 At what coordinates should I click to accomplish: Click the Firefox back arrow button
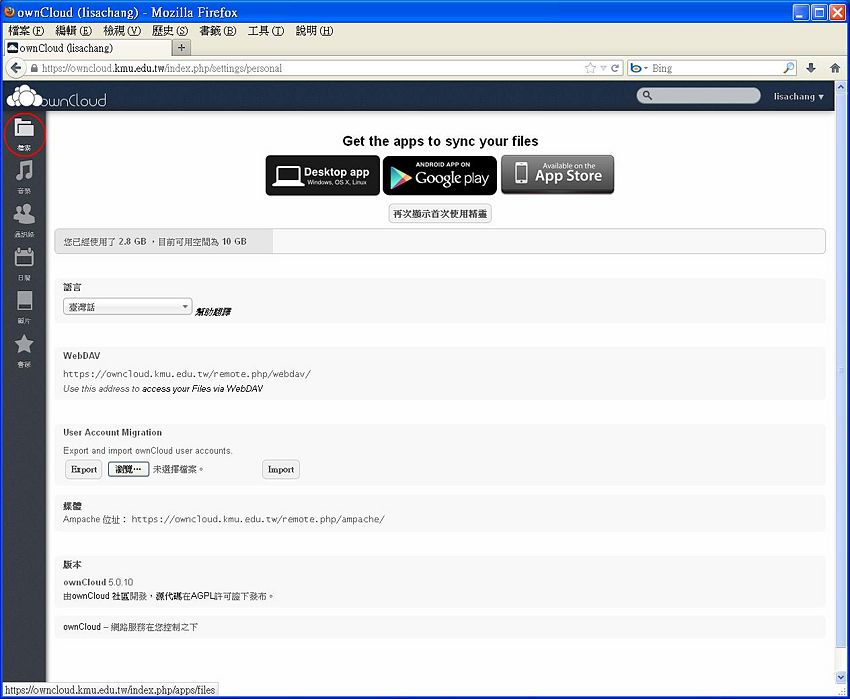pyautogui.click(x=16, y=68)
